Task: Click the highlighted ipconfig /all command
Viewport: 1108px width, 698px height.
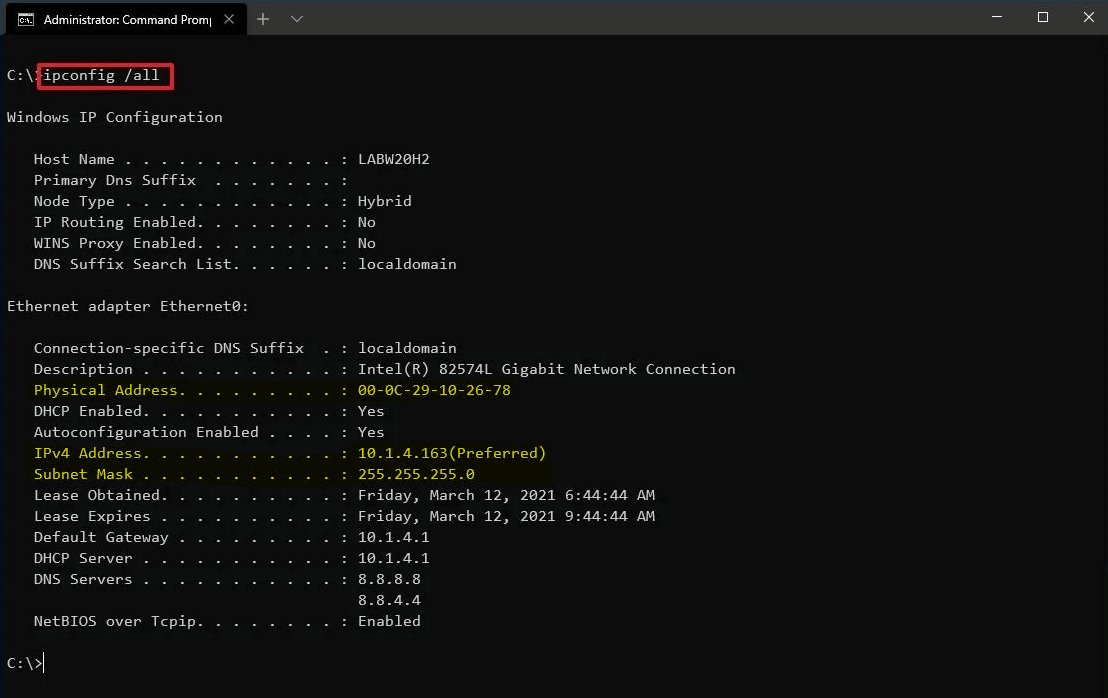Action: (x=105, y=76)
